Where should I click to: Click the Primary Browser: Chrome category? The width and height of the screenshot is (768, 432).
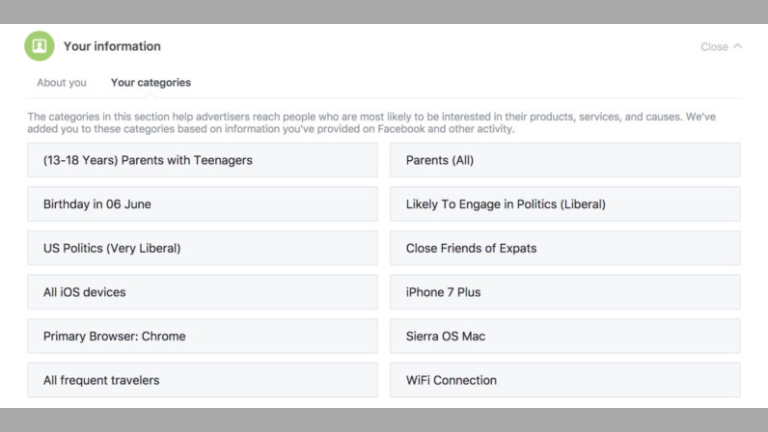[202, 336]
